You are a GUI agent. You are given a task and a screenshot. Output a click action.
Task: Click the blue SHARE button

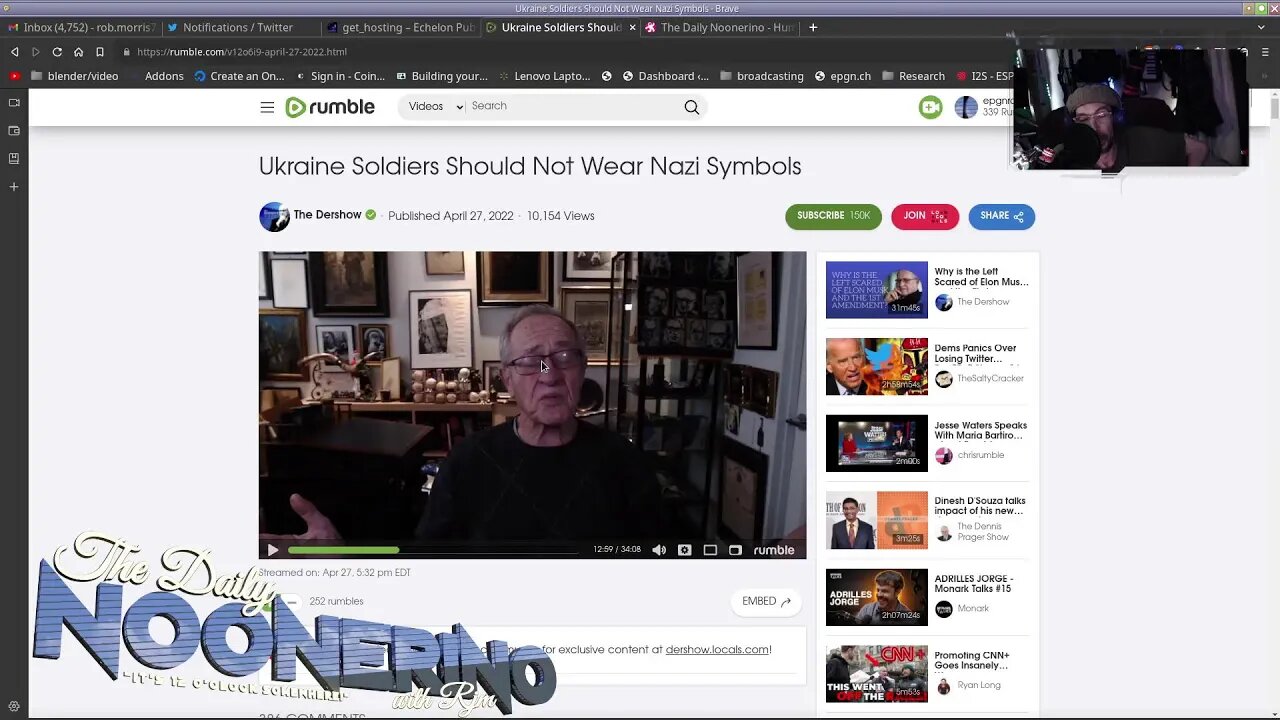tap(1001, 216)
